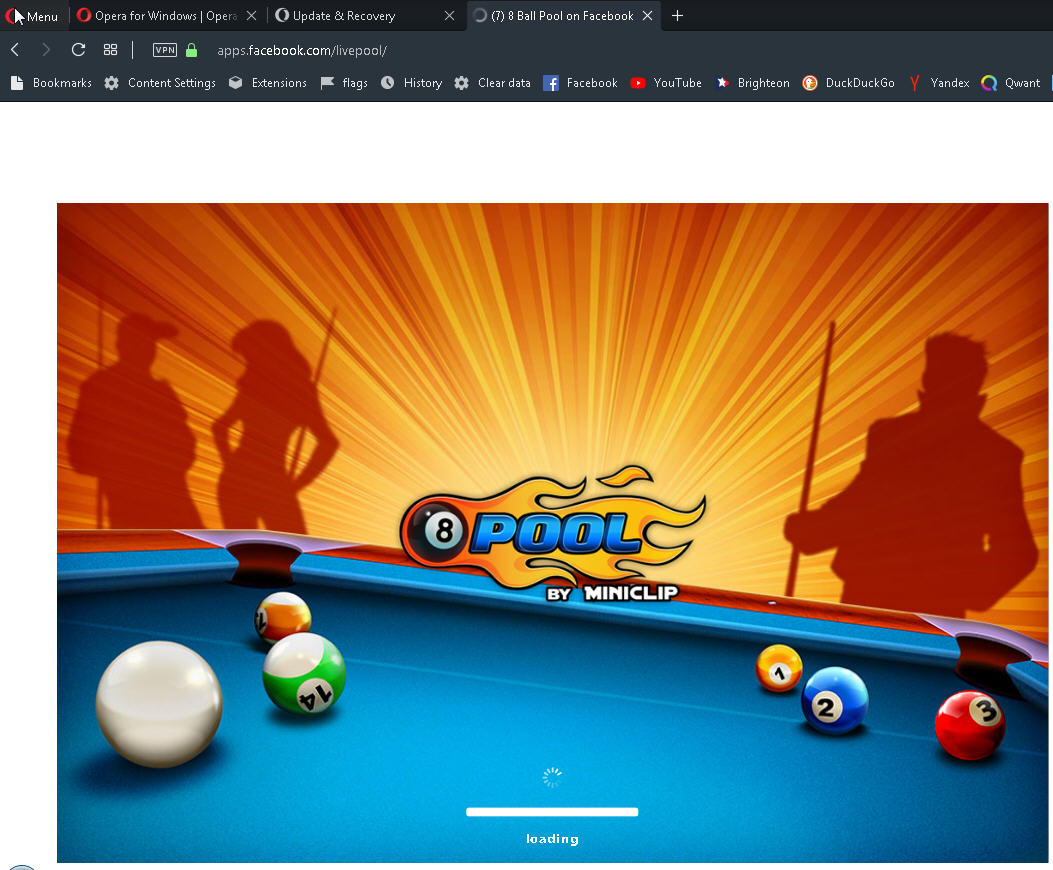The image size is (1053, 870).
Task: Click the blue 2 ball
Action: [x=835, y=700]
